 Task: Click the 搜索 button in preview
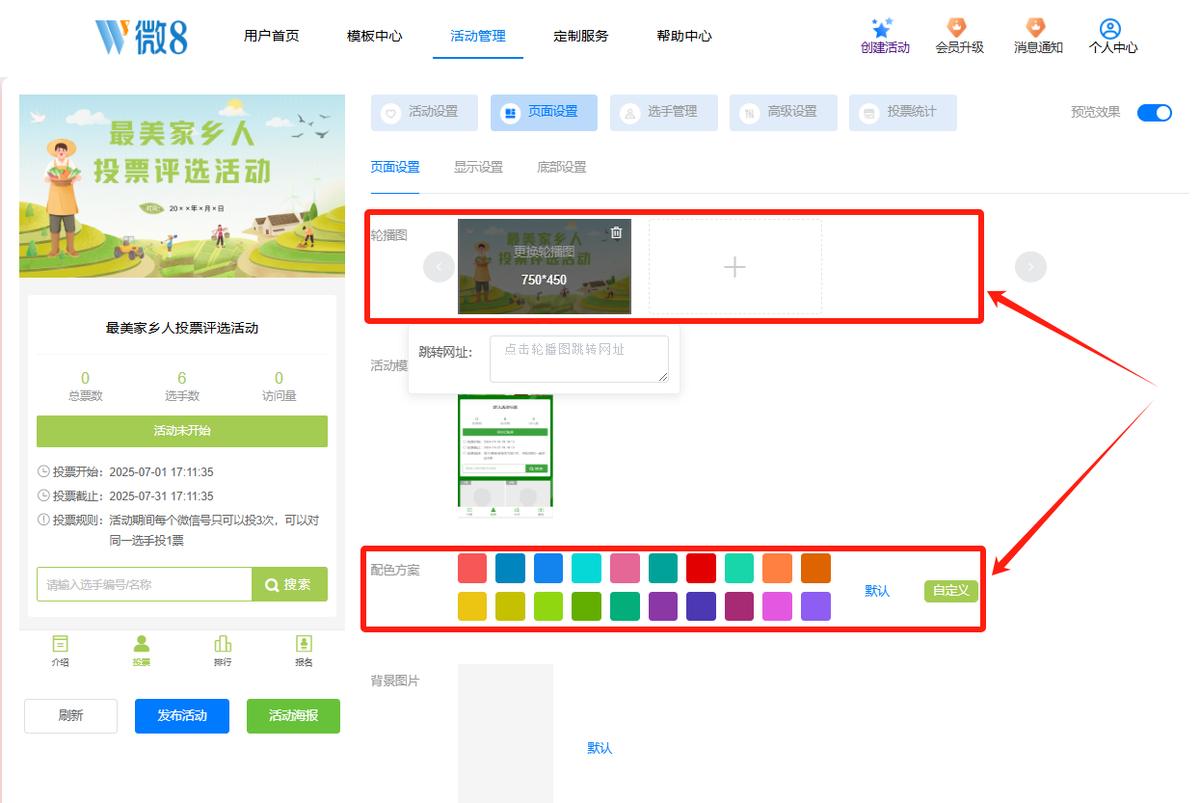[289, 584]
